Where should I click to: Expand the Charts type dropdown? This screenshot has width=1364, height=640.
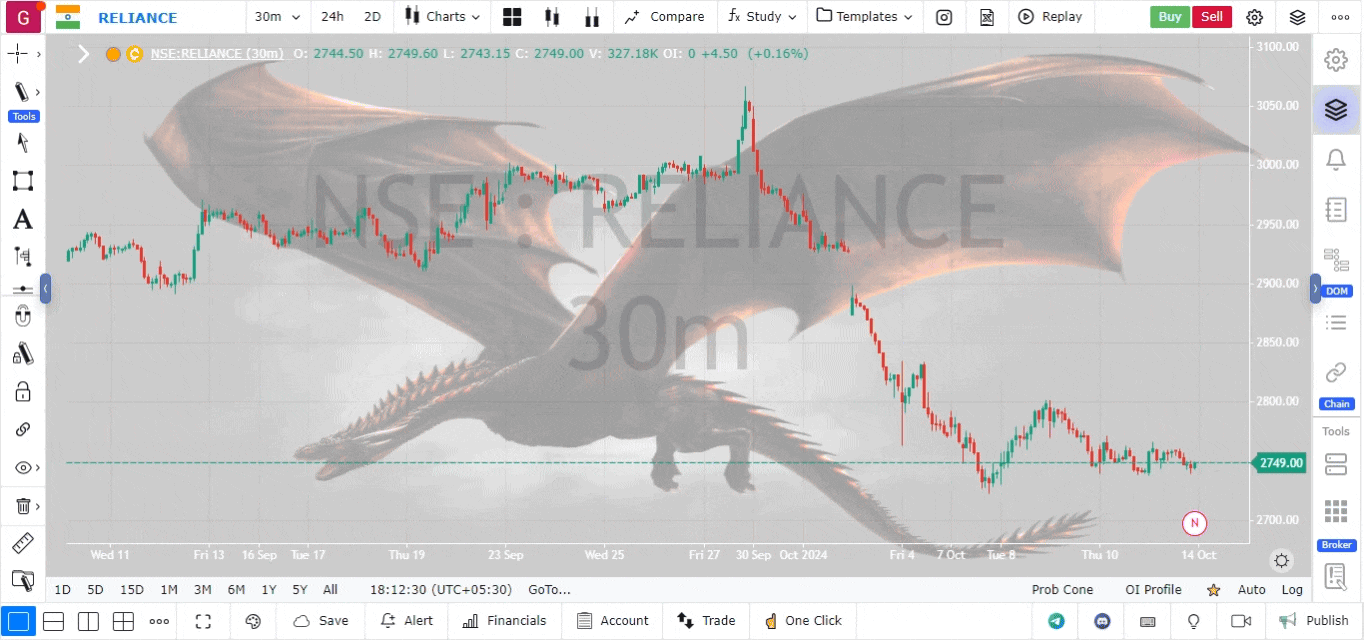tap(443, 17)
